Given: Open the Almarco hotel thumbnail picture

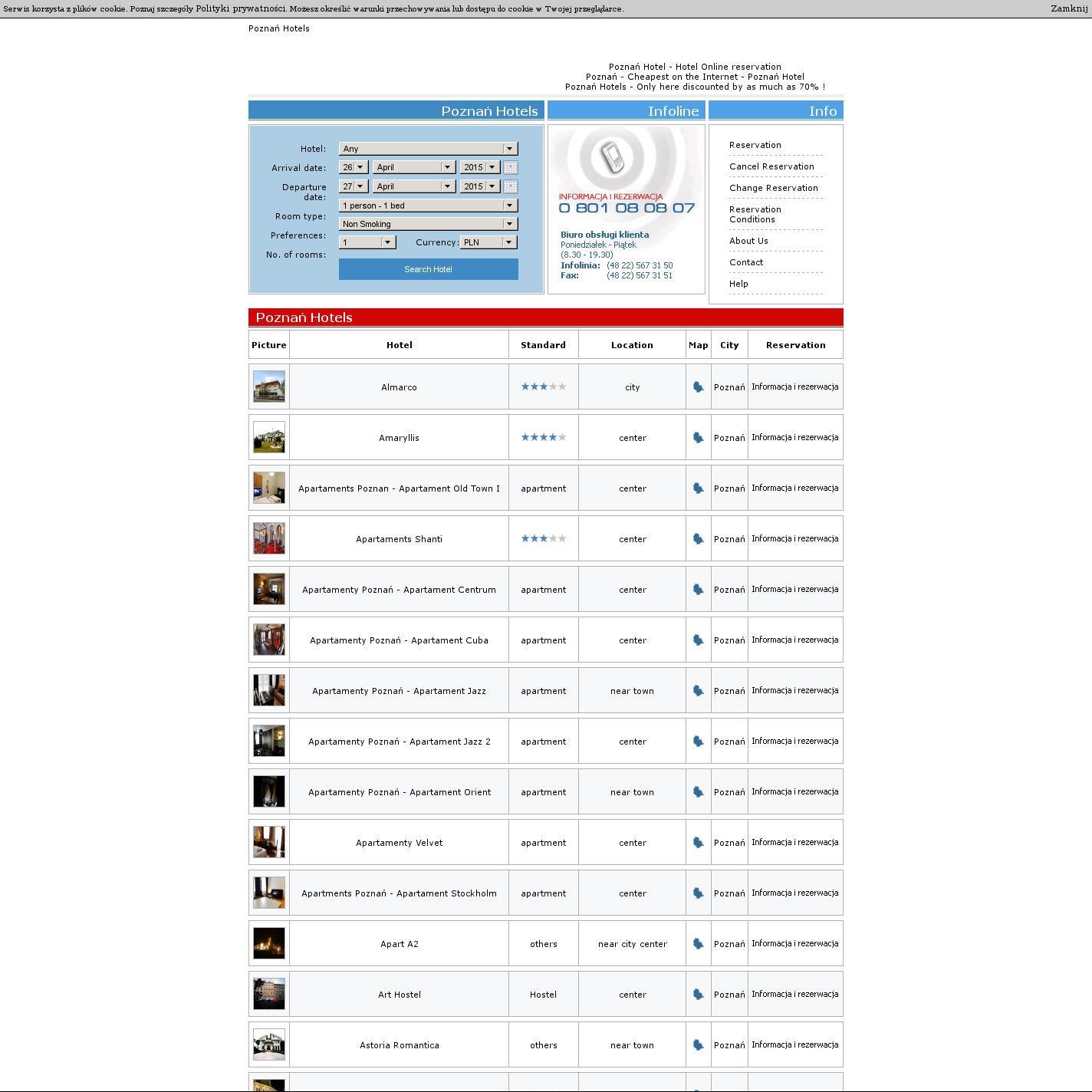Looking at the screenshot, I should [269, 386].
